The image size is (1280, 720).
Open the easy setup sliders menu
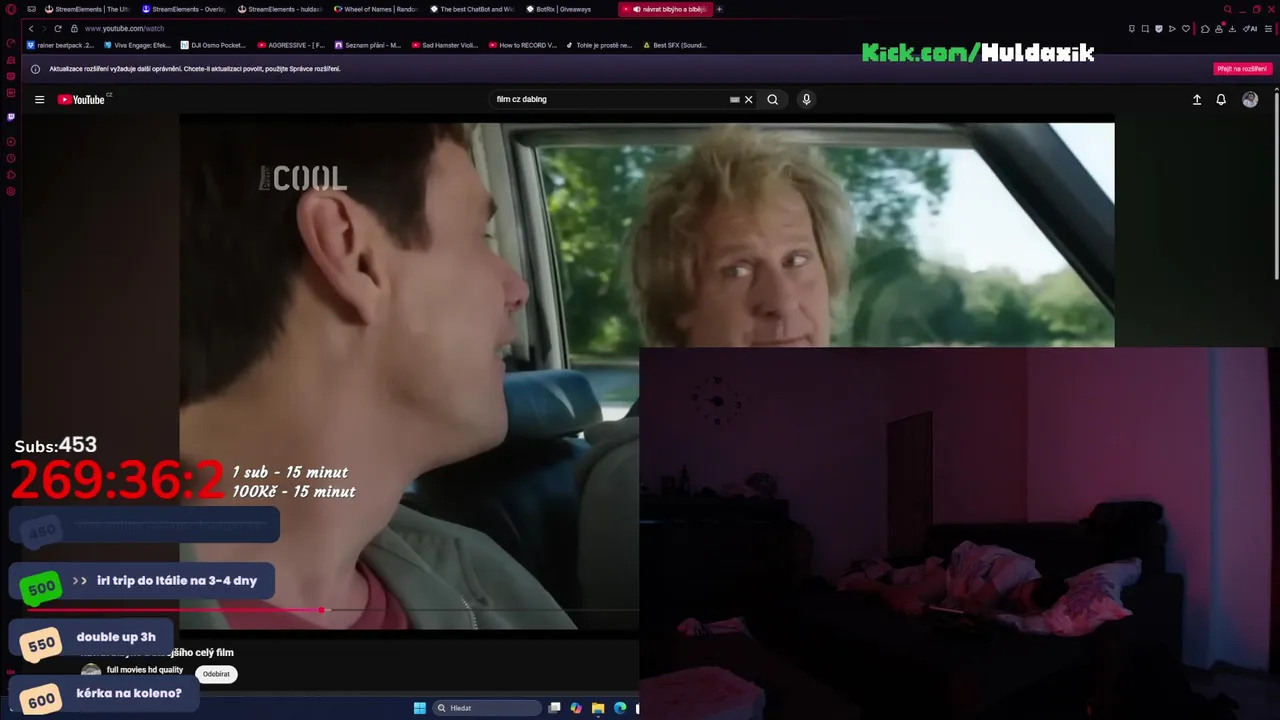[x=1268, y=29]
